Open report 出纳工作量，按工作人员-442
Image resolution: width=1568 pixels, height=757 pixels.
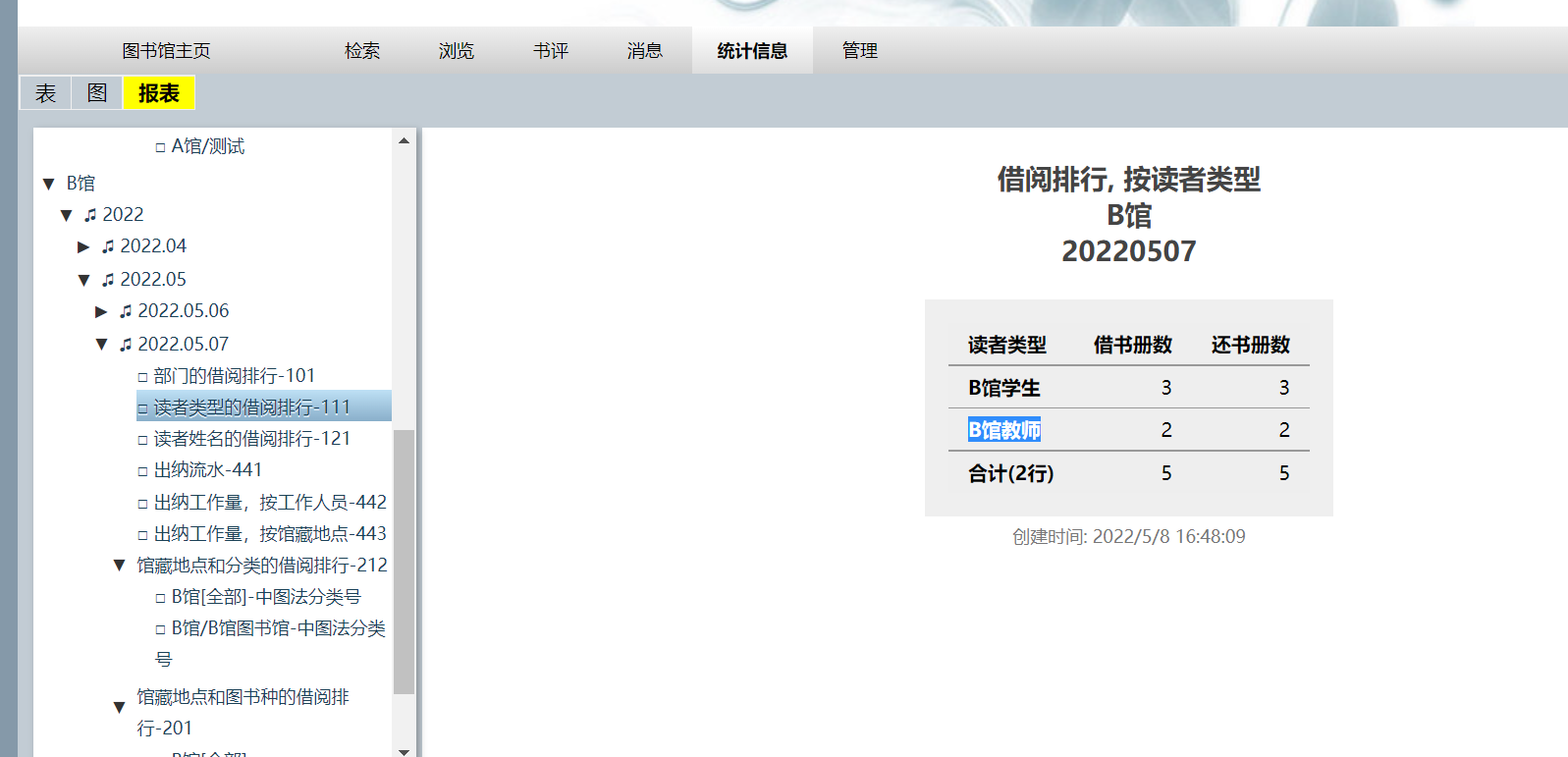[x=270, y=503]
